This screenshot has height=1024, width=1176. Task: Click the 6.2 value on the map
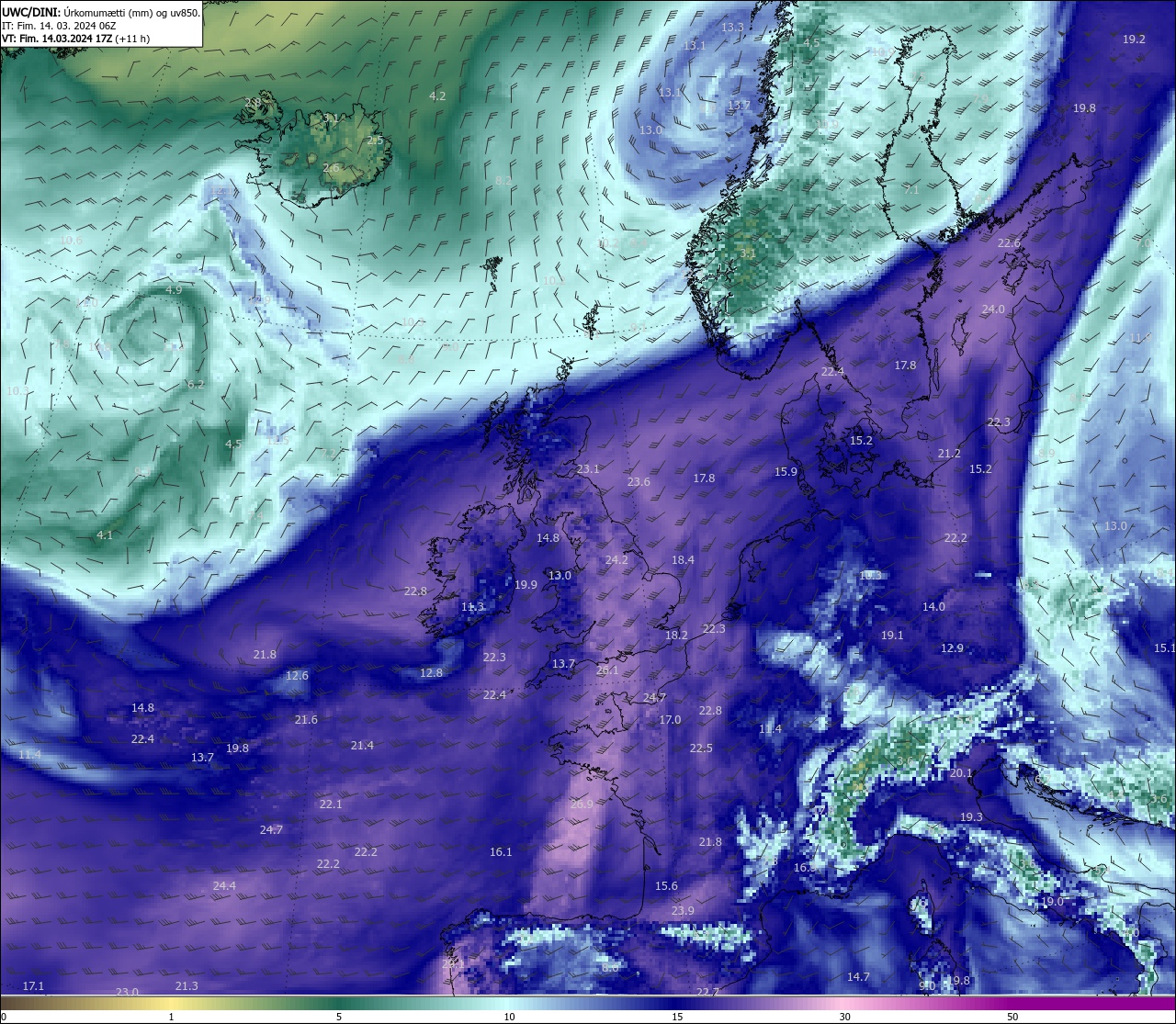(196, 385)
